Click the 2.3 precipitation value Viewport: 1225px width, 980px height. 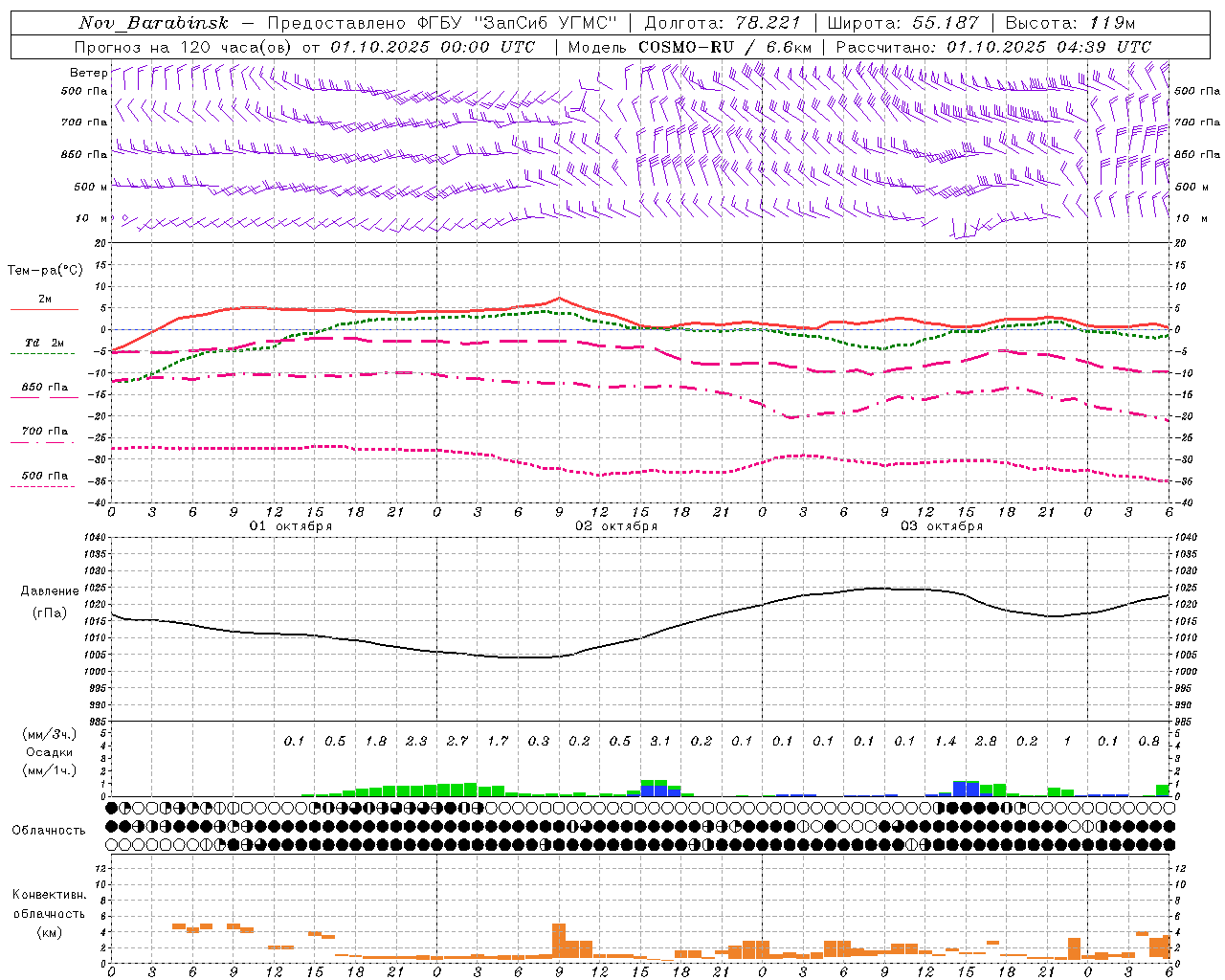(416, 741)
